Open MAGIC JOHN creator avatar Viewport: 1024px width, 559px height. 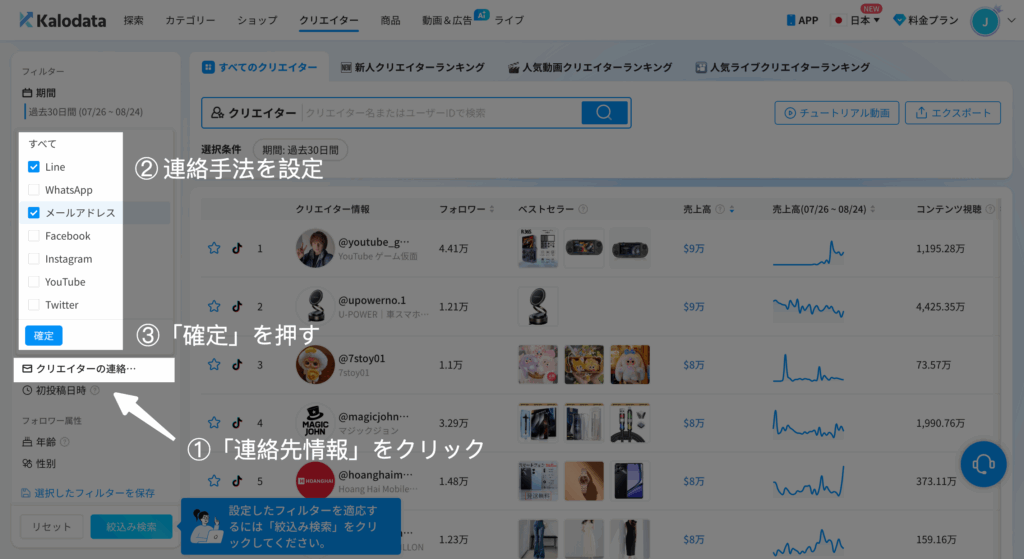315,423
